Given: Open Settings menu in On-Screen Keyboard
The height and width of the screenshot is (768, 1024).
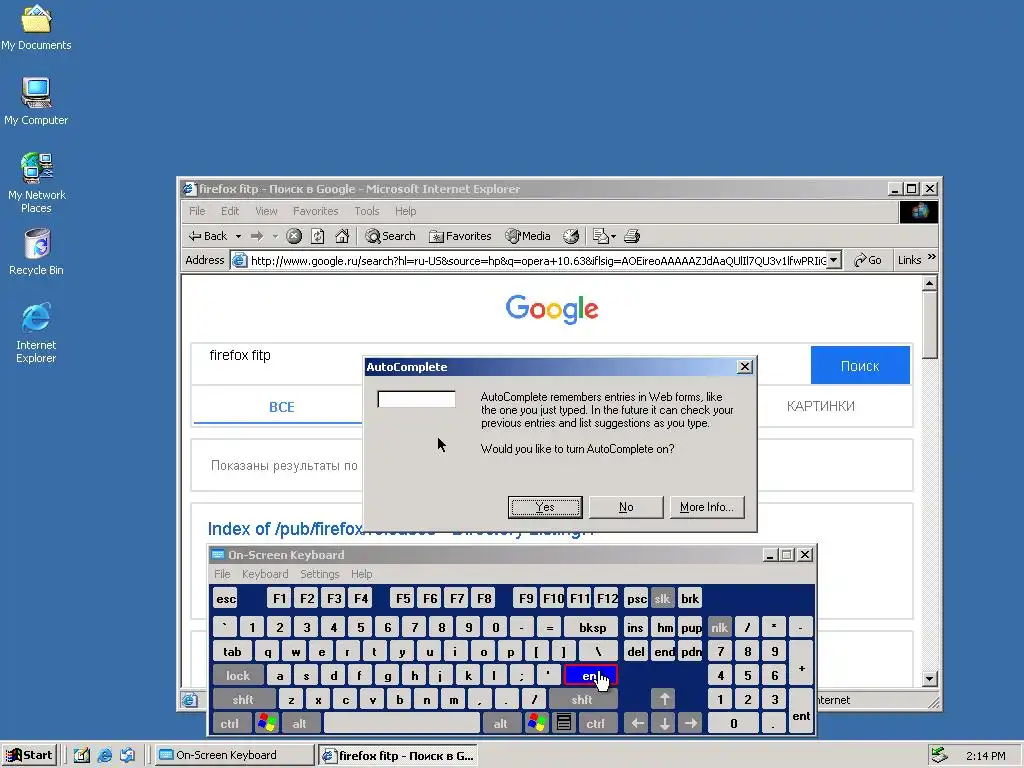Looking at the screenshot, I should pyautogui.click(x=319, y=574).
